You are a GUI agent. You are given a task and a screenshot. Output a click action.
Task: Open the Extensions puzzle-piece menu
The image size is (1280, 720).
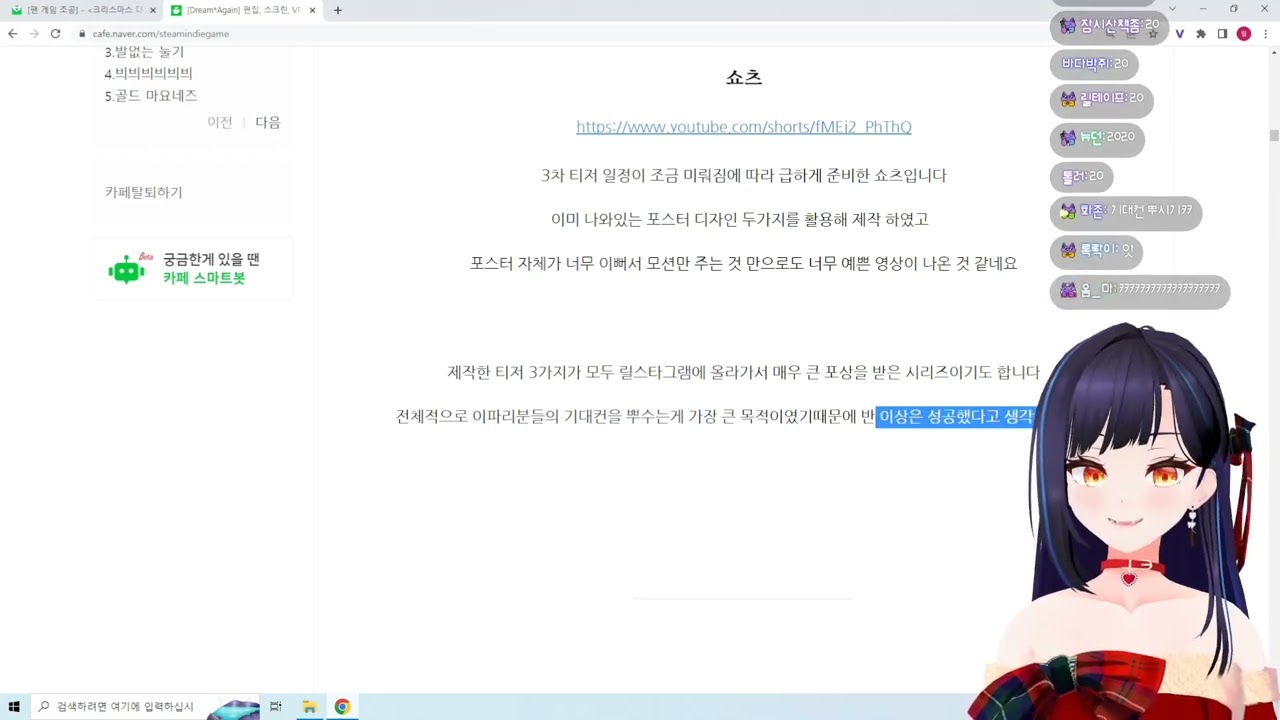click(1201, 33)
